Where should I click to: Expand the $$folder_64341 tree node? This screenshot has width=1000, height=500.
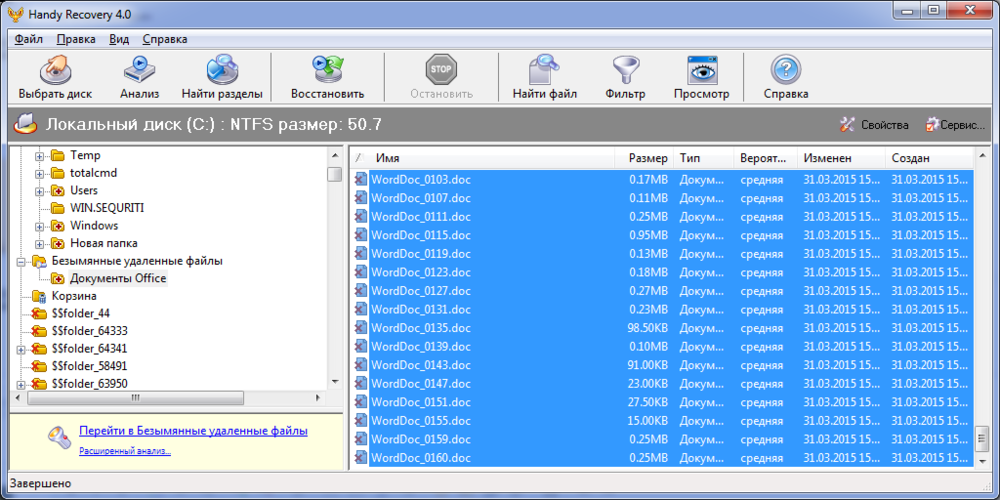[23, 349]
